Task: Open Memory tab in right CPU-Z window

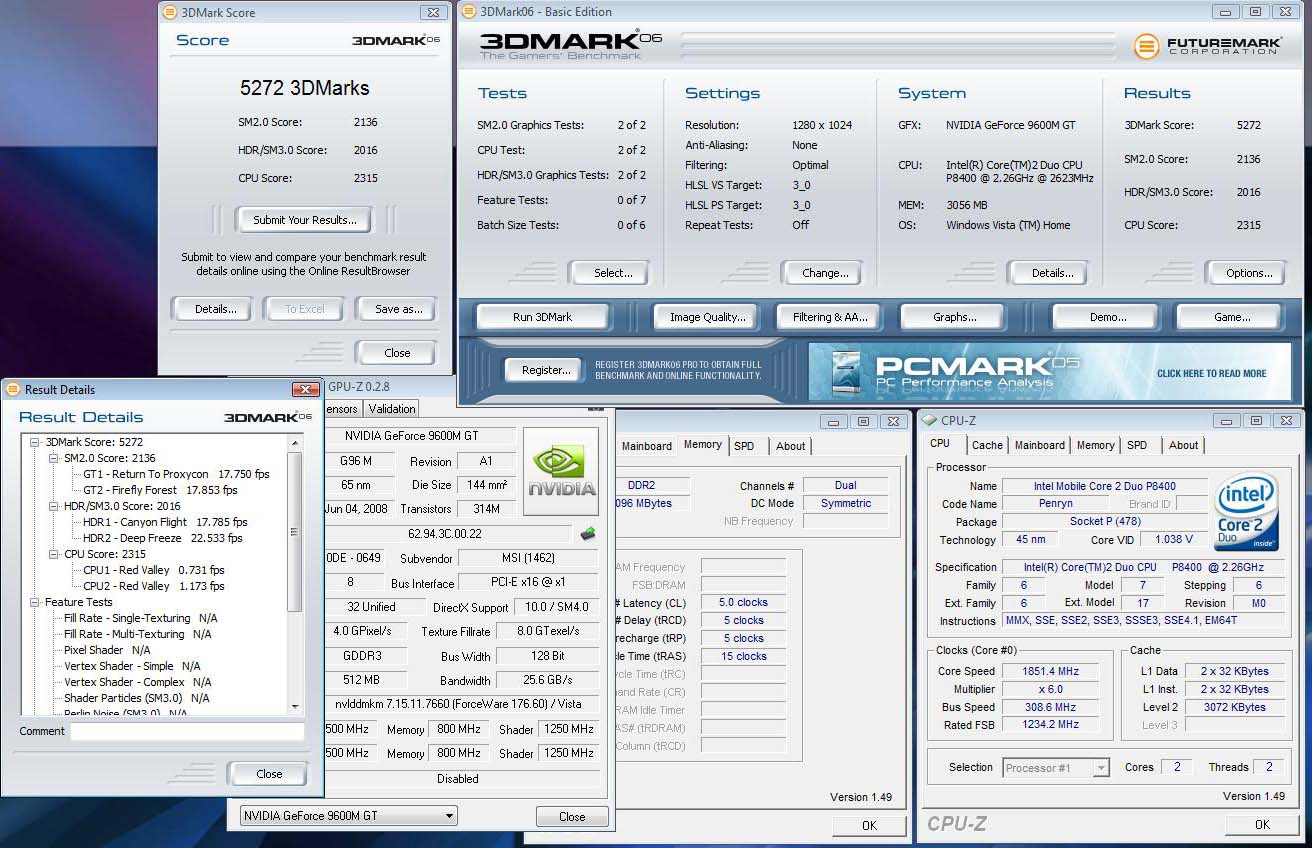Action: tap(1095, 445)
